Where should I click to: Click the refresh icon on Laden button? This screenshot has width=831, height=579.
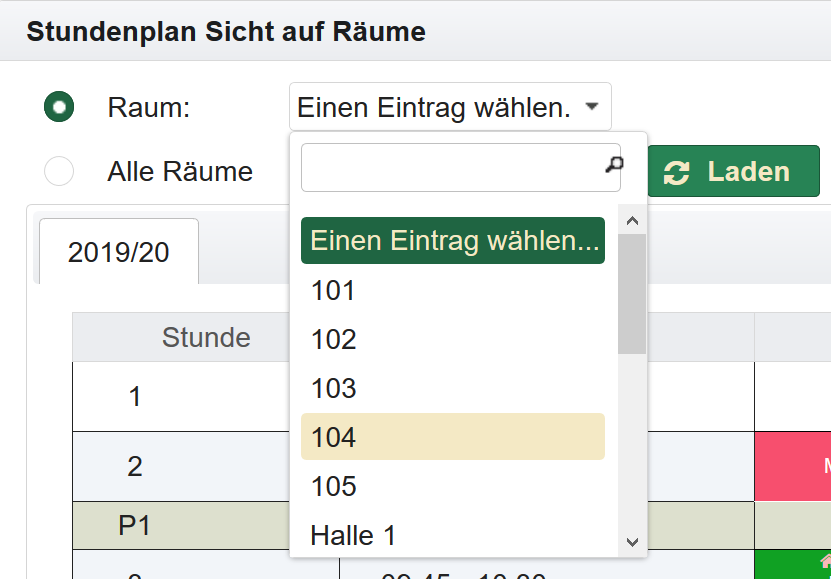click(677, 172)
